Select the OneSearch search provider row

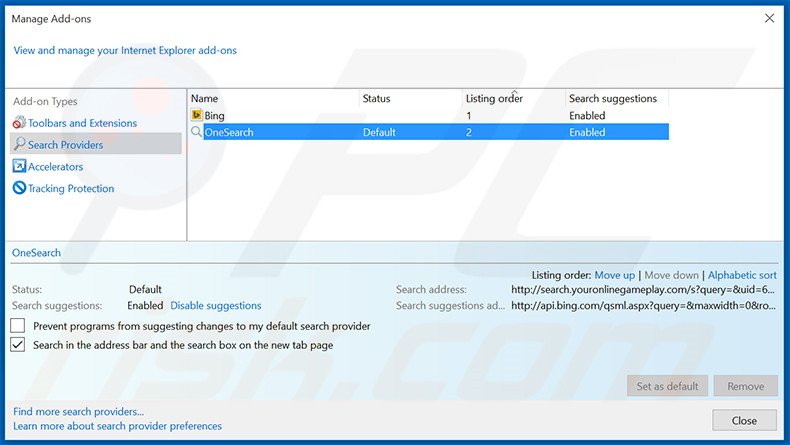(x=429, y=132)
